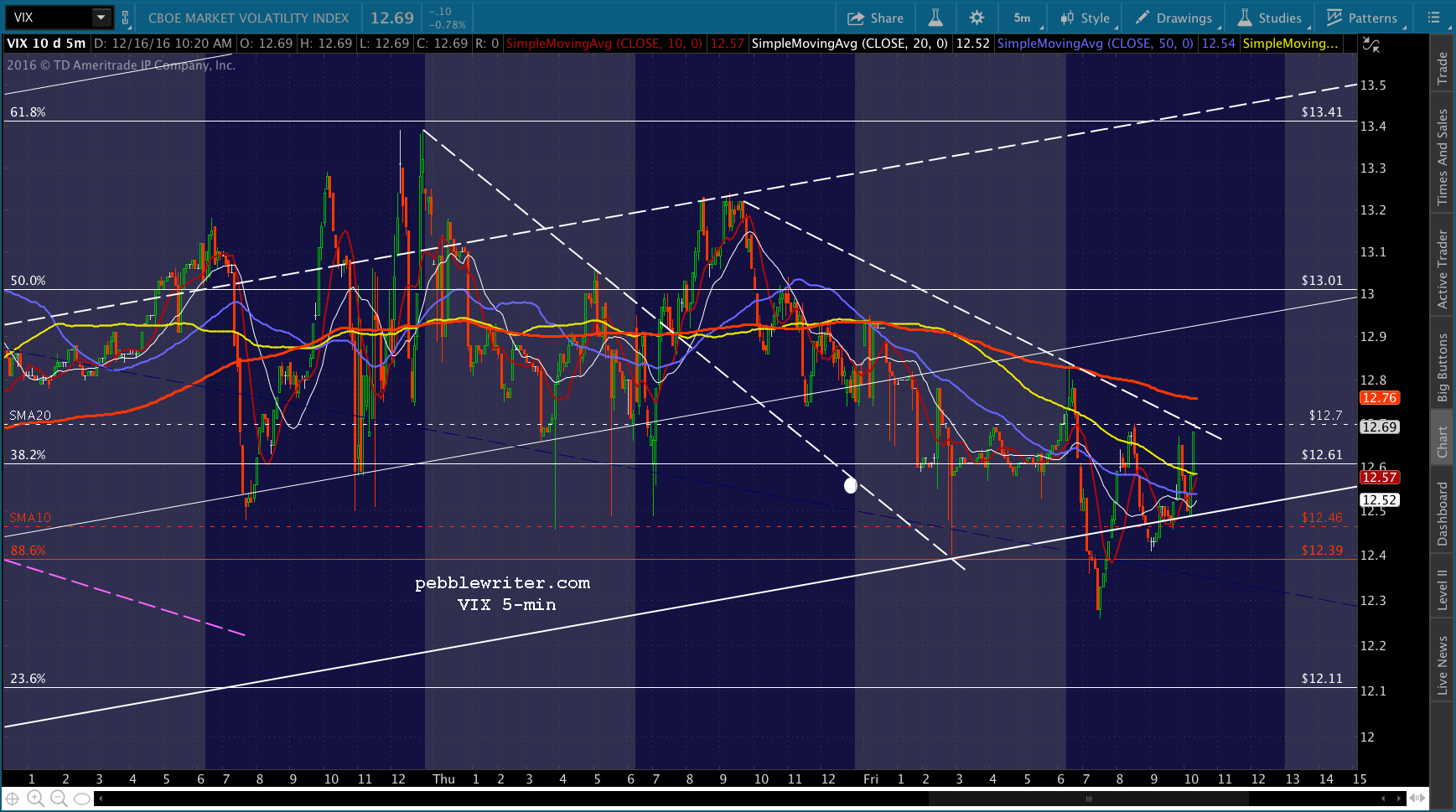The image size is (1456, 812).
Task: Click the white 12.52 price axis bubble
Action: click(x=1379, y=500)
